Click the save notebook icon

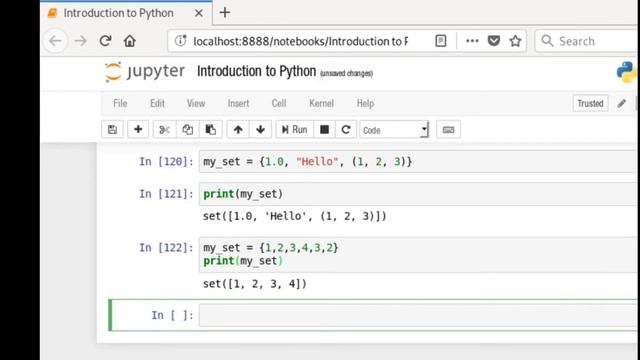point(112,130)
